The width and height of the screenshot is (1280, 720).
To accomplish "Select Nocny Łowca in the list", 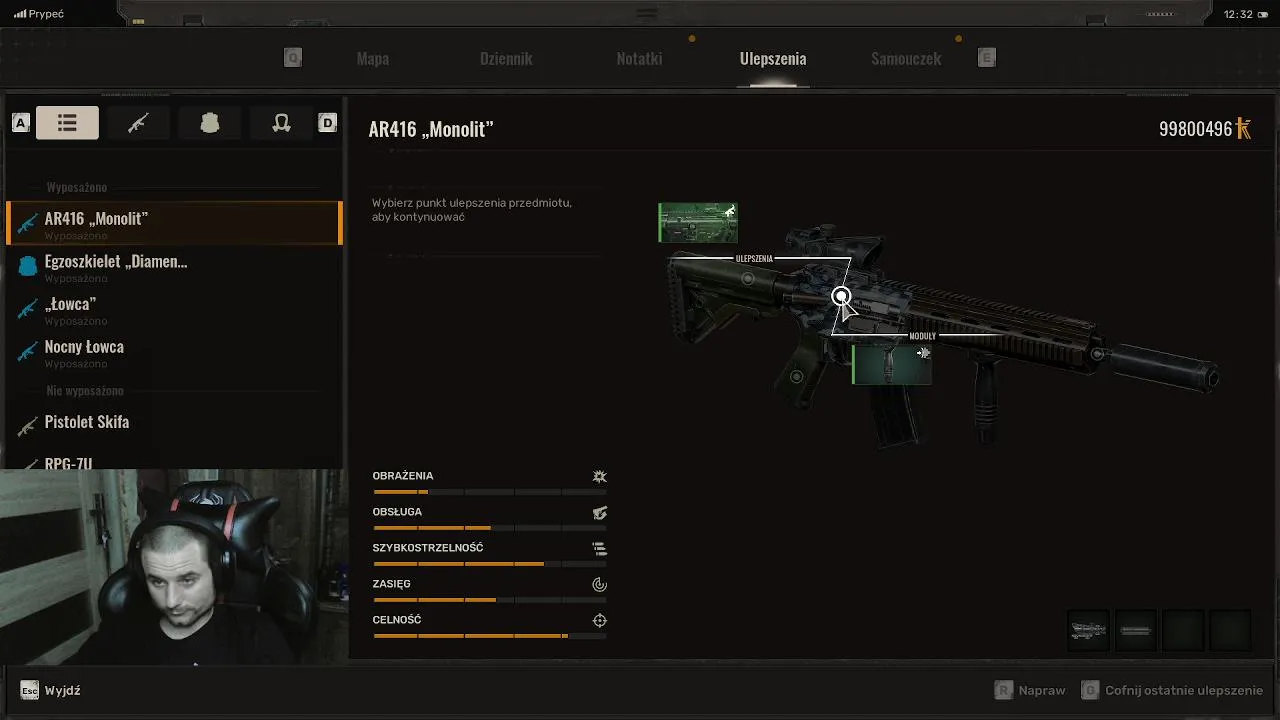I will click(x=175, y=352).
